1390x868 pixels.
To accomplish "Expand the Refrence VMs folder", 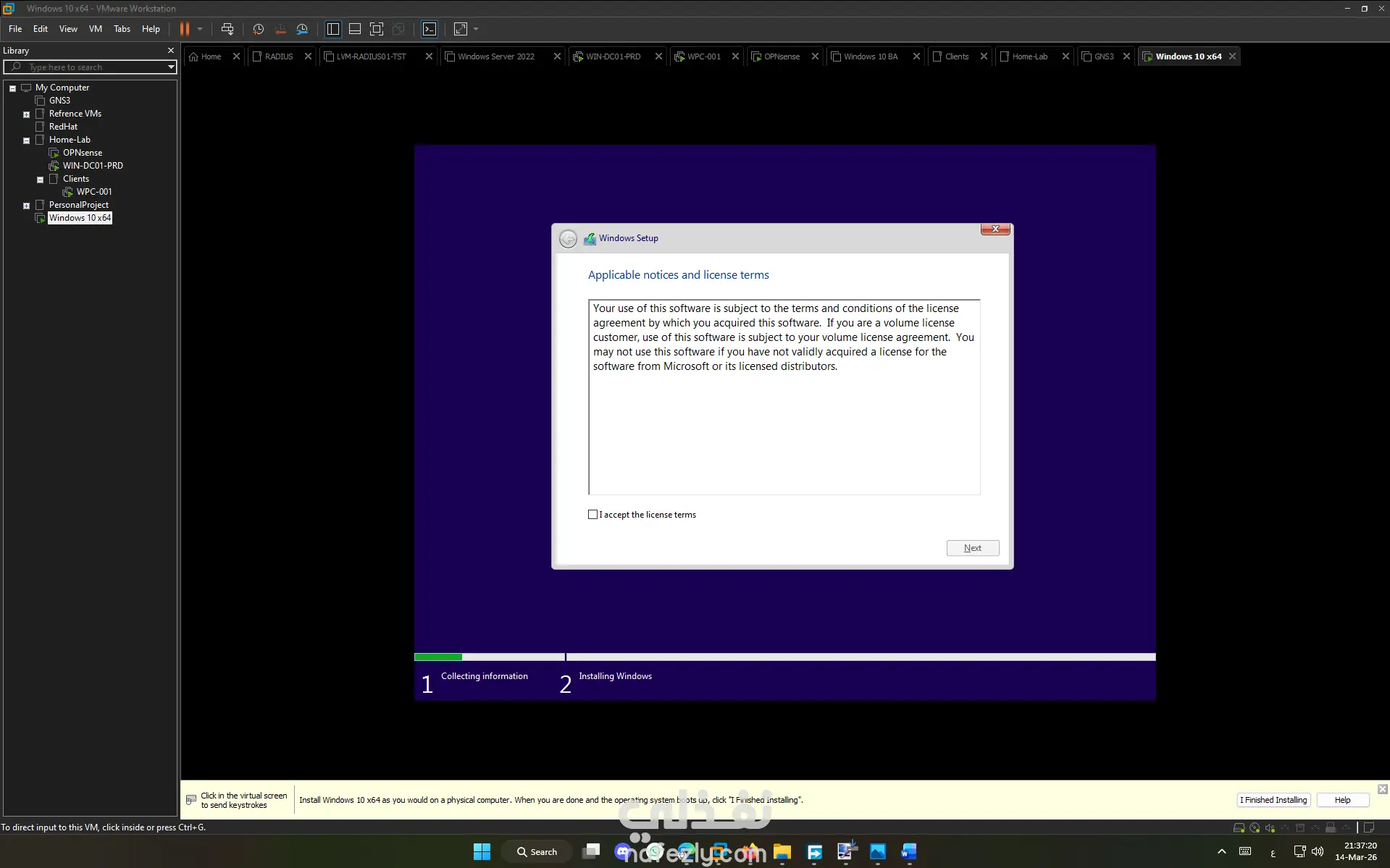I will (x=26, y=114).
